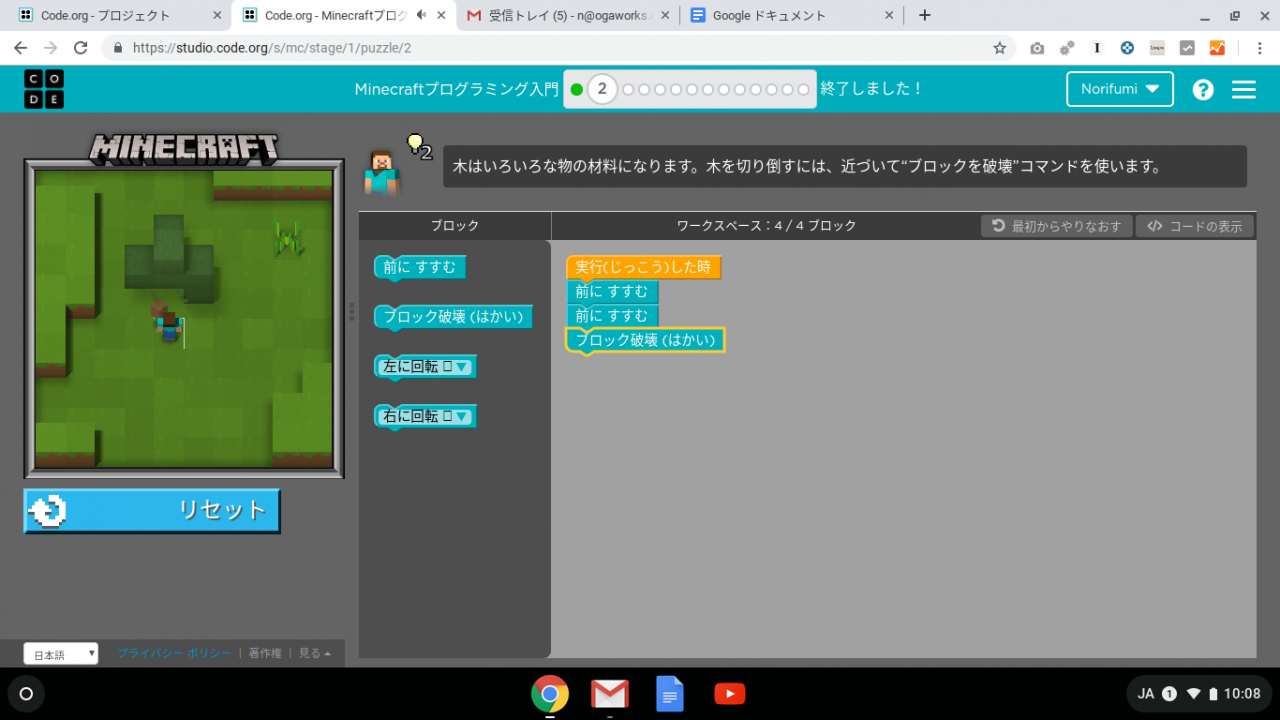Open the help question mark icon
This screenshot has height=720, width=1280.
pyautogui.click(x=1203, y=89)
